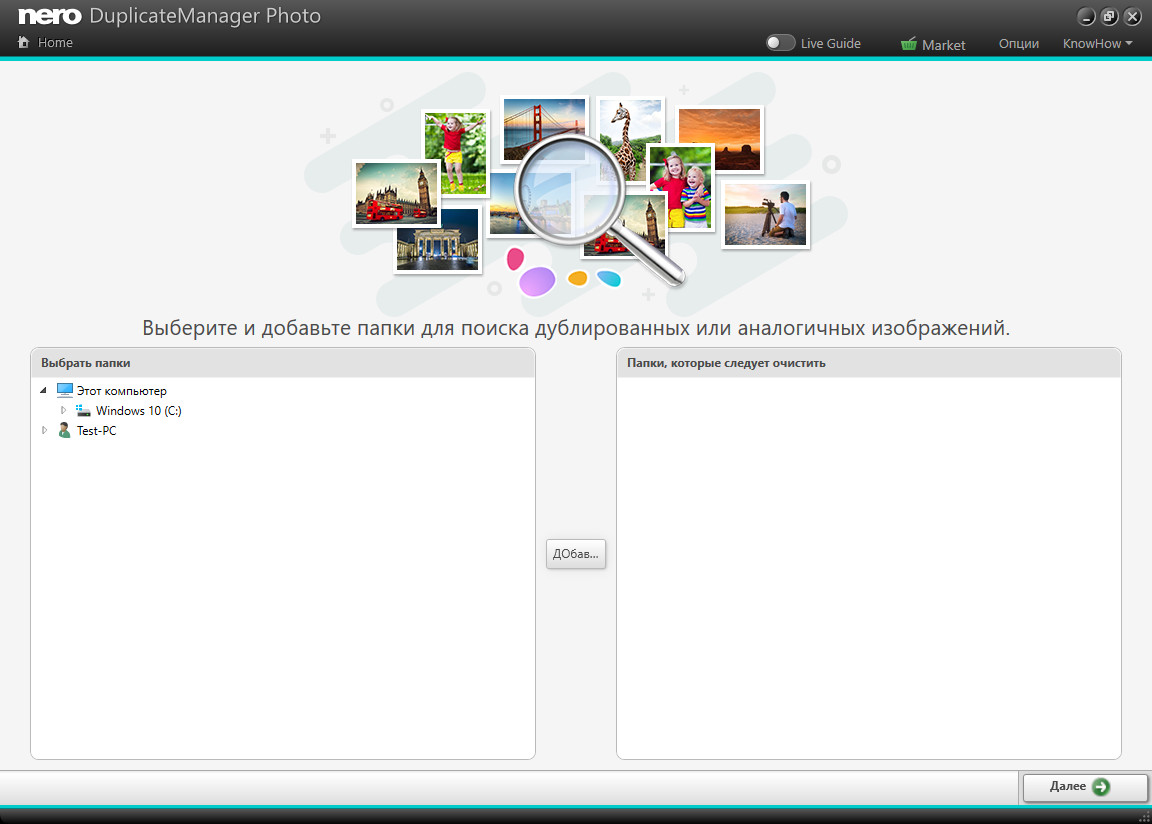This screenshot has height=824, width=1152.
Task: Expand the Test-PC user node
Action: point(43,431)
